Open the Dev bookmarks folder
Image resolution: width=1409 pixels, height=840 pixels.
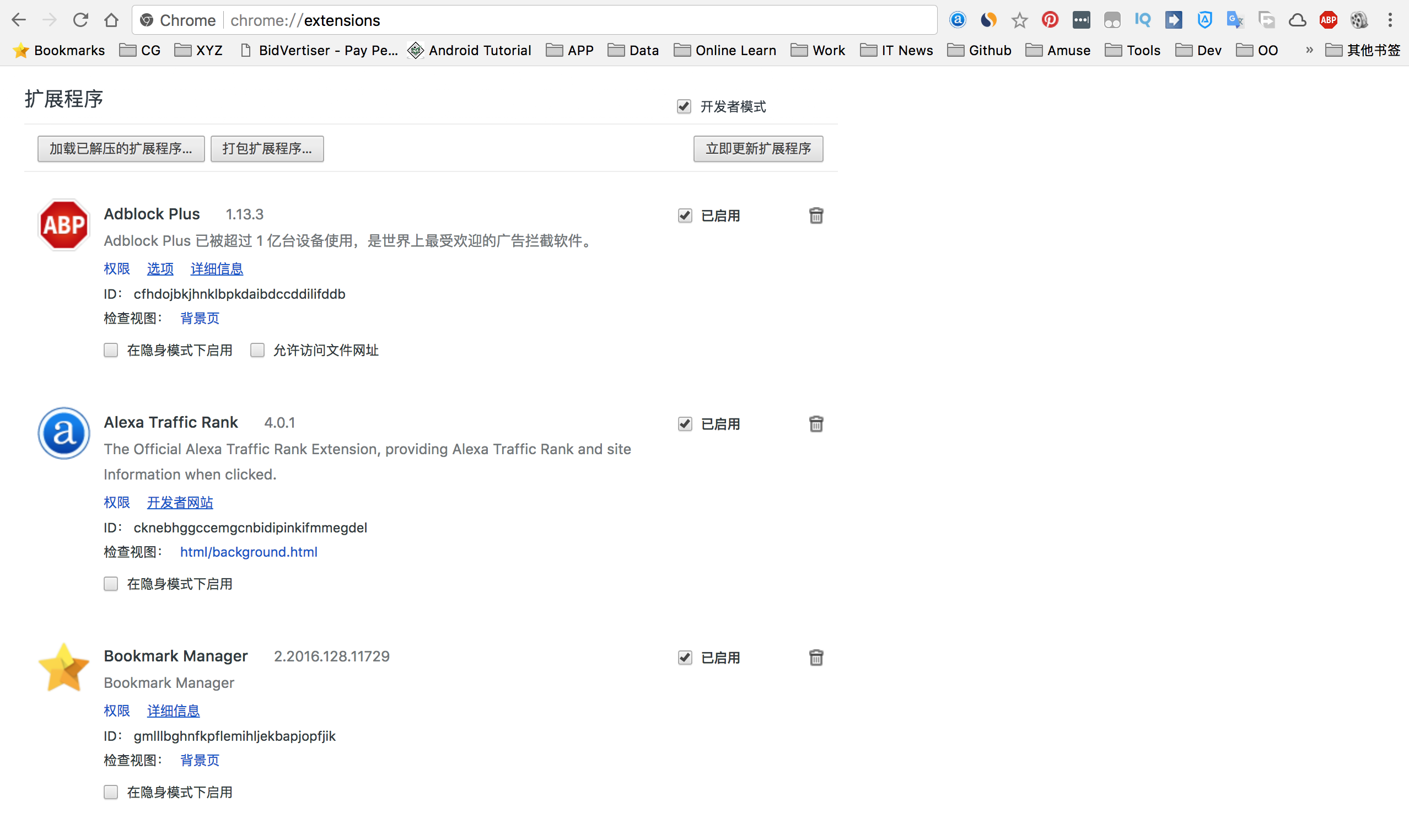(x=1198, y=50)
